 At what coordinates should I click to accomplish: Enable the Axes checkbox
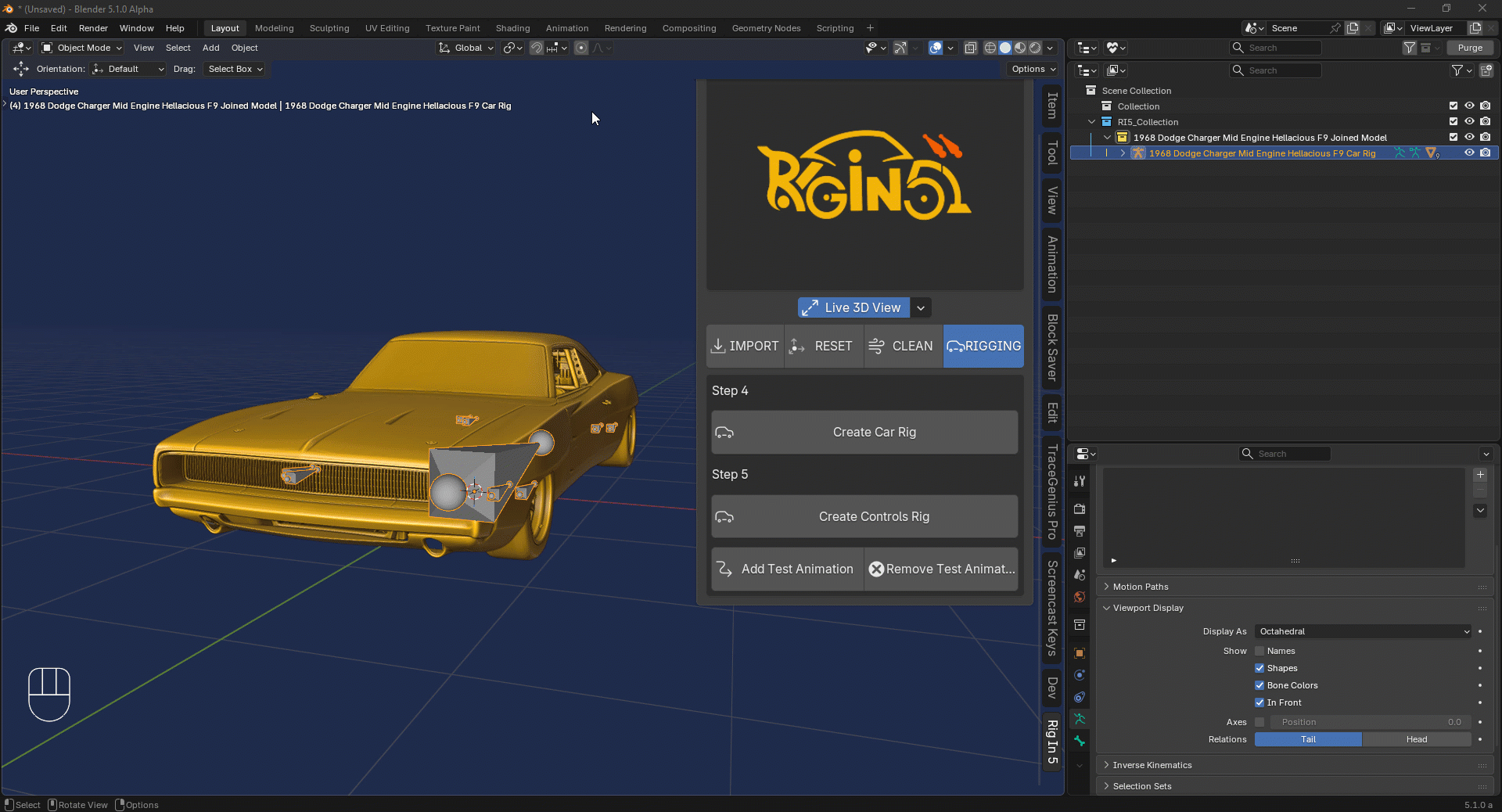[1259, 722]
